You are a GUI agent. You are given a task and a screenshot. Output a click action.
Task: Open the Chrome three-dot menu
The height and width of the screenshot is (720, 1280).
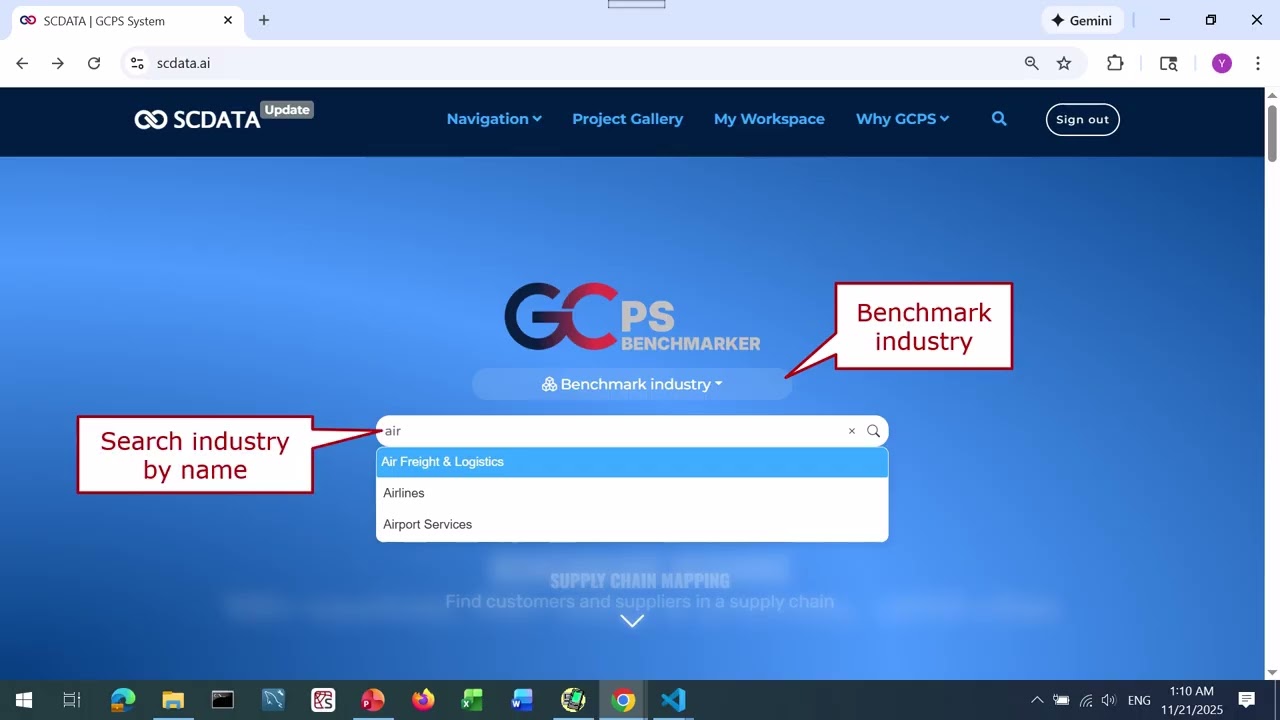tap(1258, 63)
